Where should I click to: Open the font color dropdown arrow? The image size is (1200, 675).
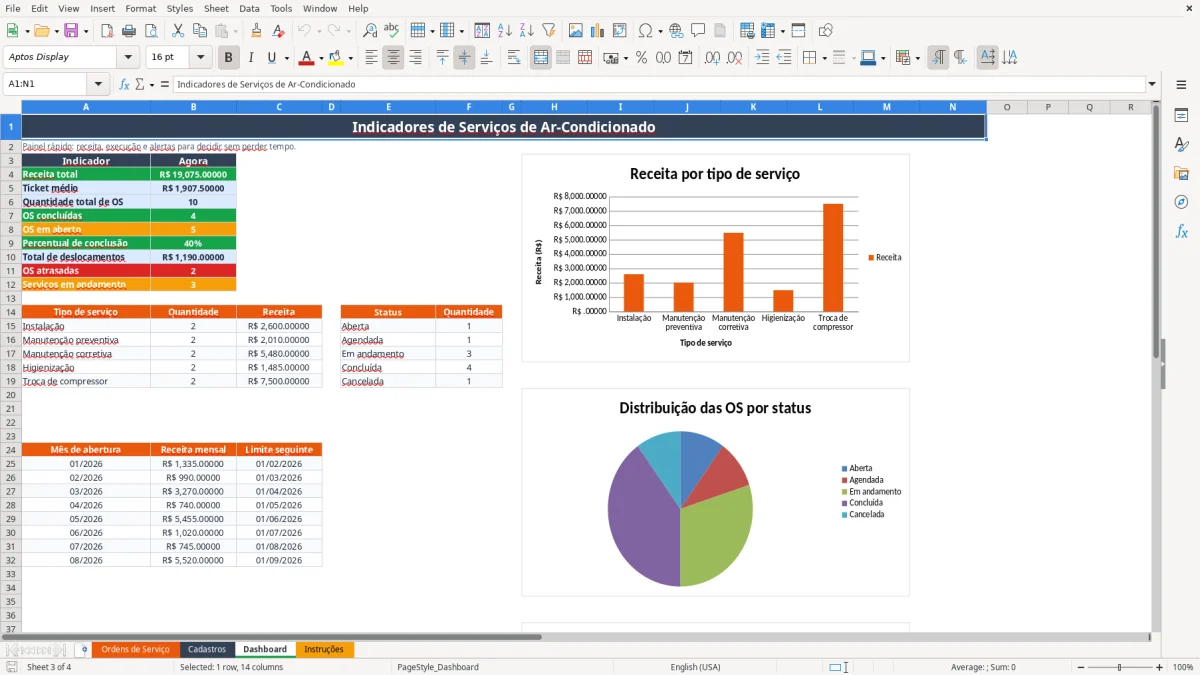[320, 57]
